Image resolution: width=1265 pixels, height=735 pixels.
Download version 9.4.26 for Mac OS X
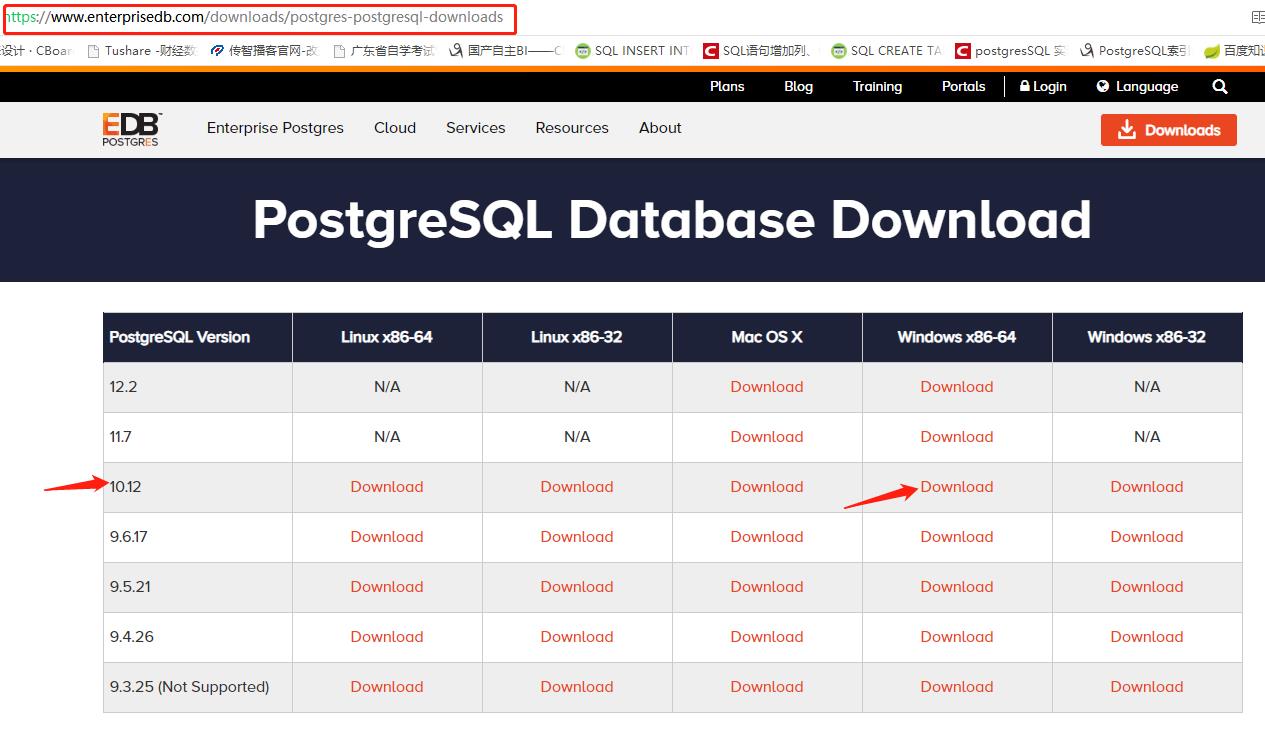[767, 637]
